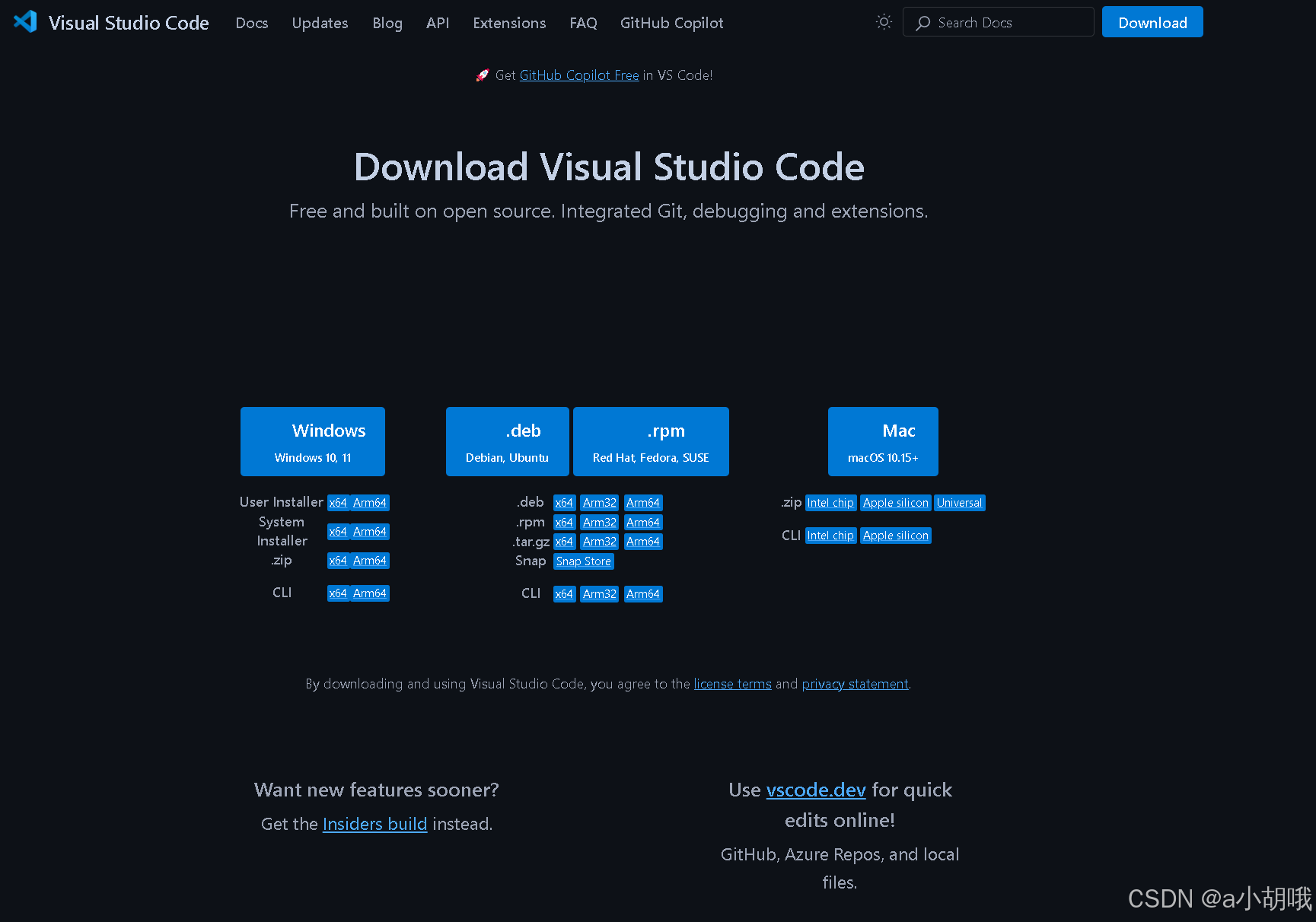
Task: Click the Windows download button
Action: [313, 441]
